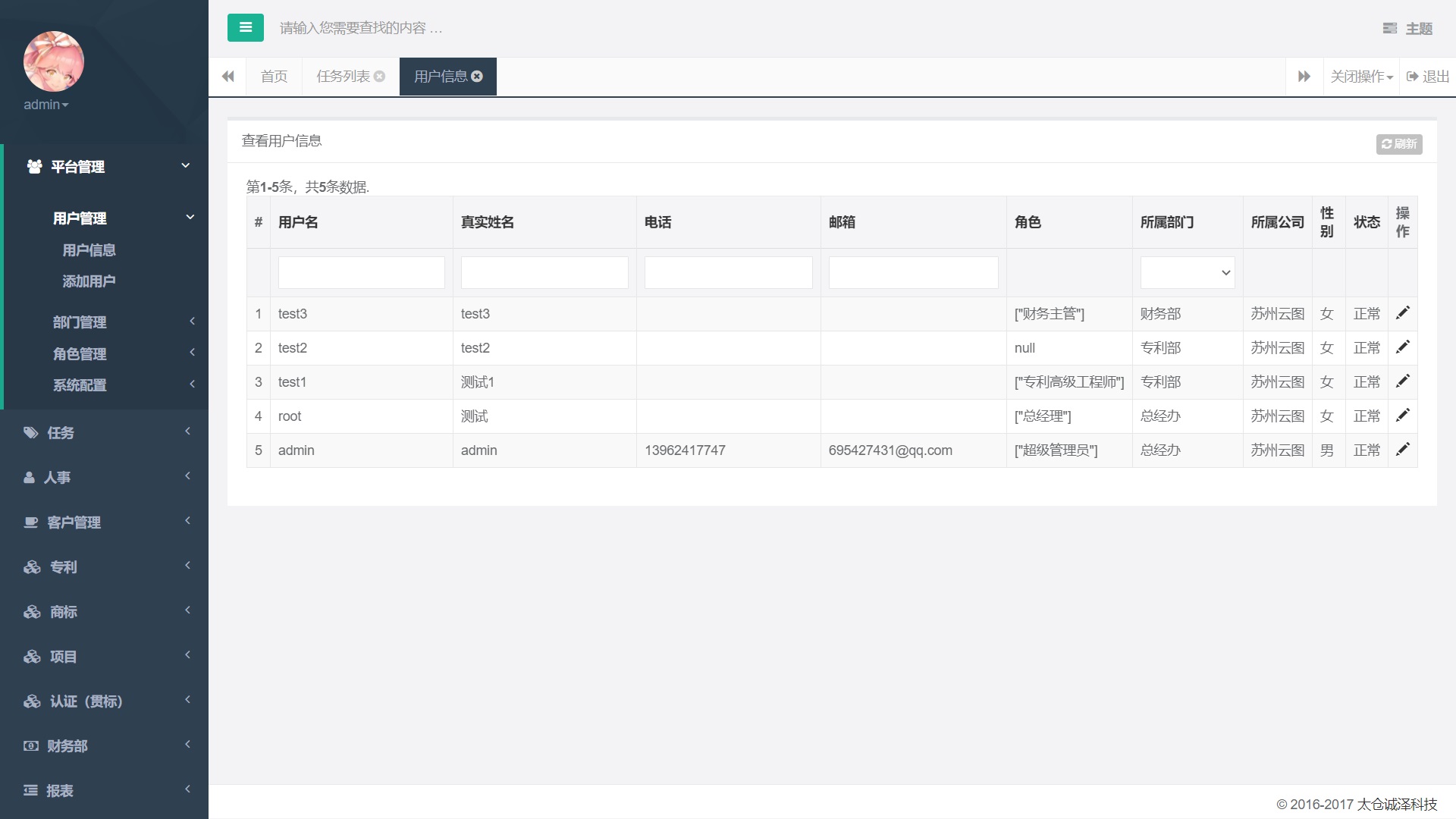Click the edit pencil icon for test3

1402,313
